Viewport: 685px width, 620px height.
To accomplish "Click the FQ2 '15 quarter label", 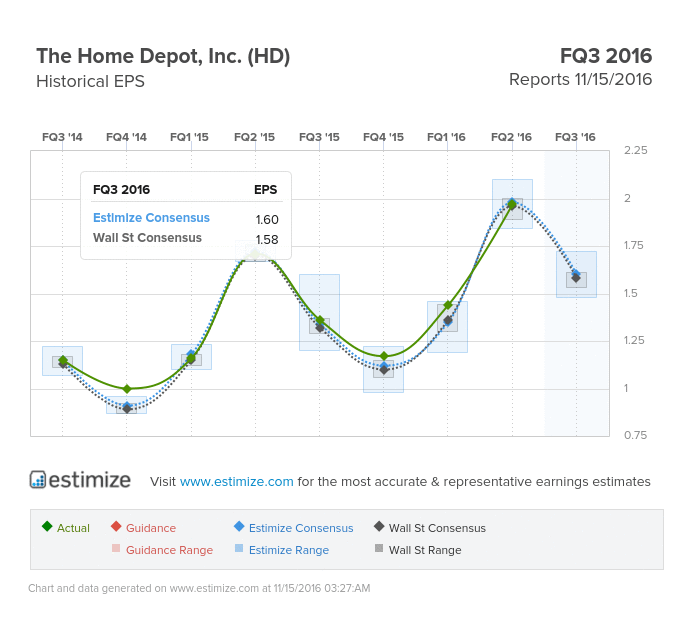I will click(254, 137).
